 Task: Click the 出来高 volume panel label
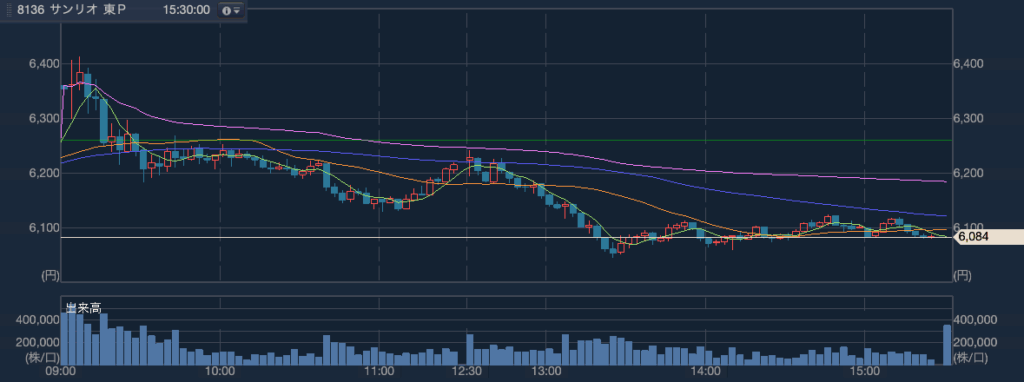83,309
